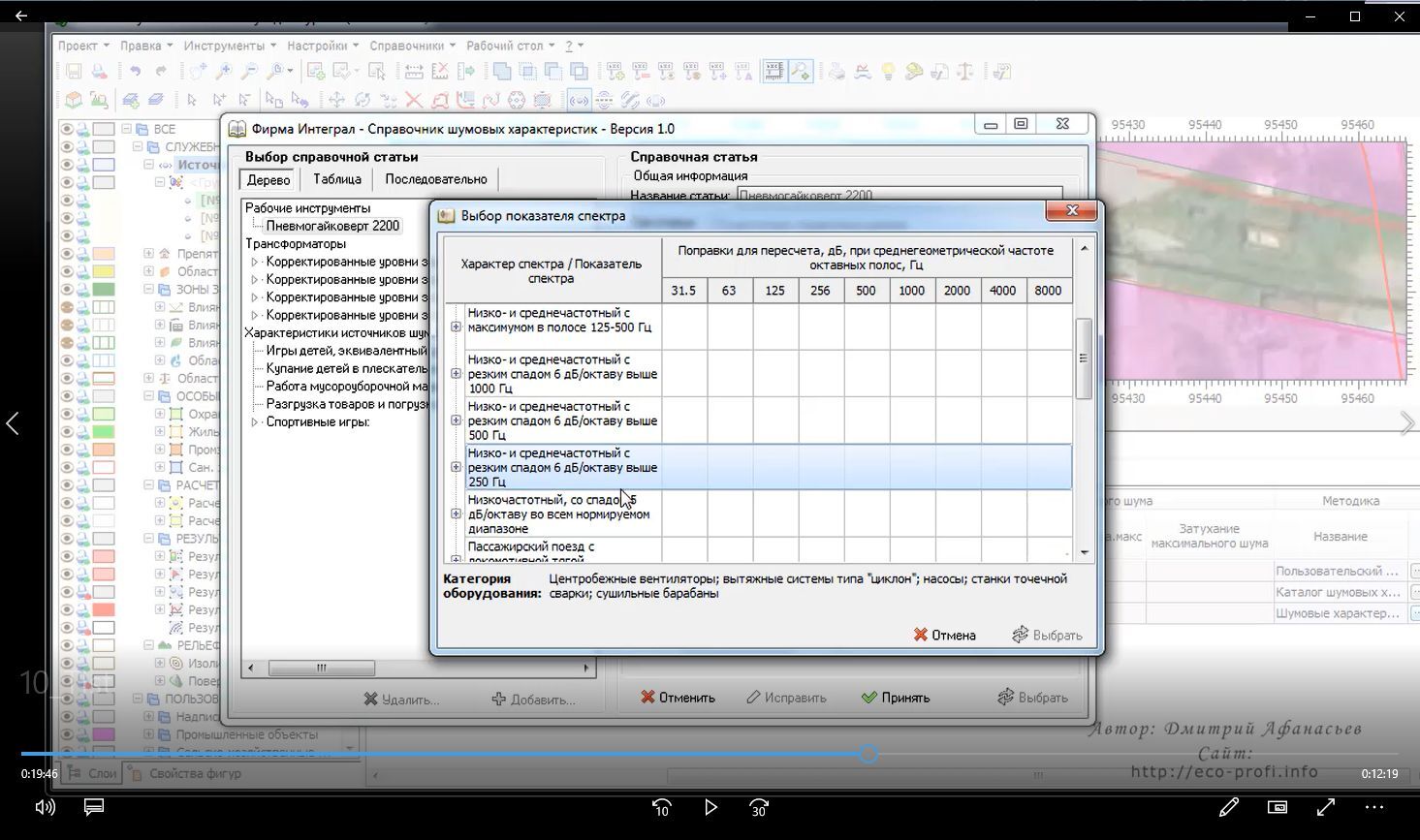Expand the spectrum row with максимумом 125-500 Гц
This screenshot has width=1420, height=840.
pos(456,327)
